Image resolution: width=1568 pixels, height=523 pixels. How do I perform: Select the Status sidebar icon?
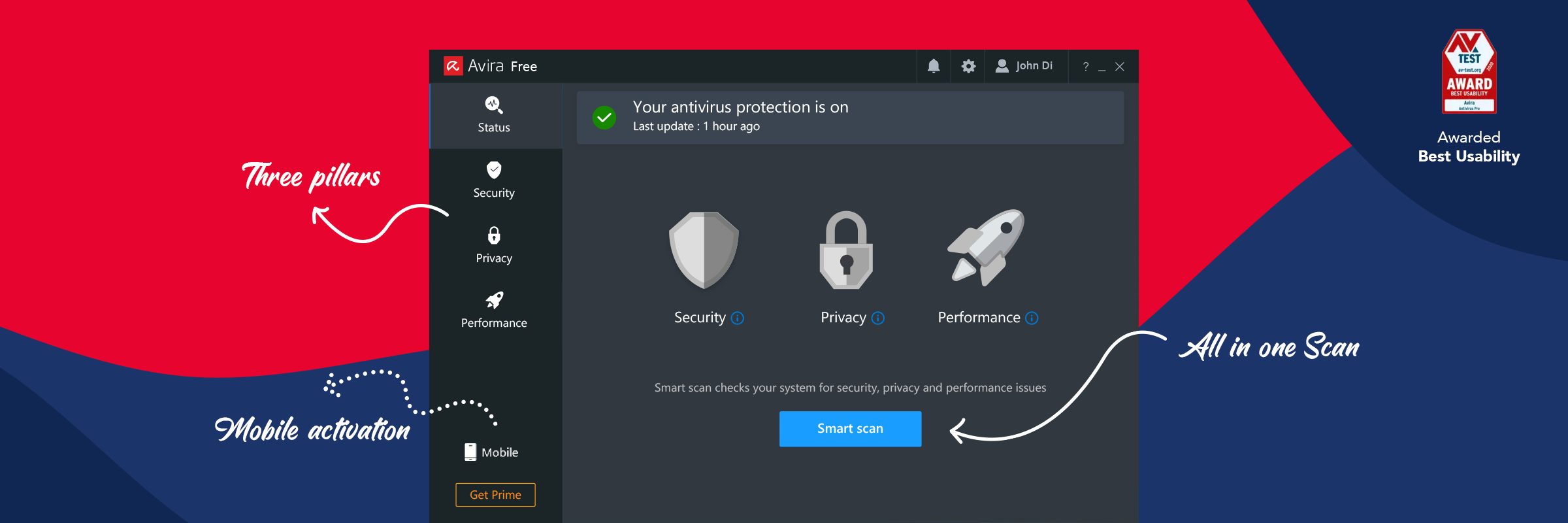[x=494, y=106]
